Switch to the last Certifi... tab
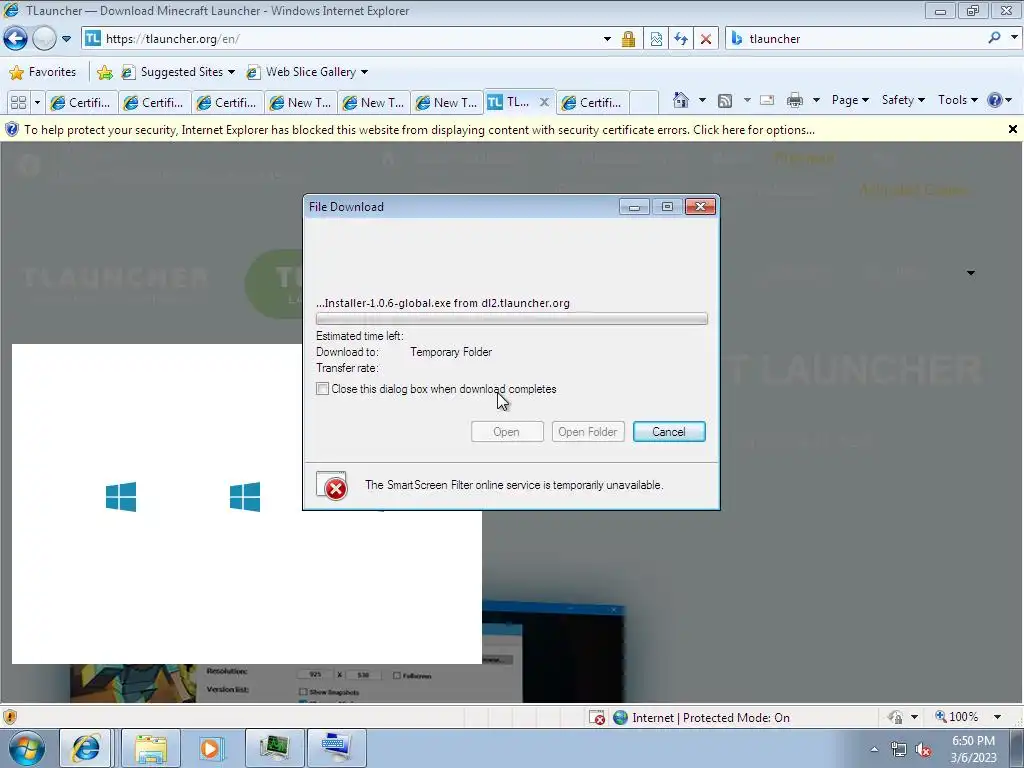1024x768 pixels. click(x=593, y=103)
